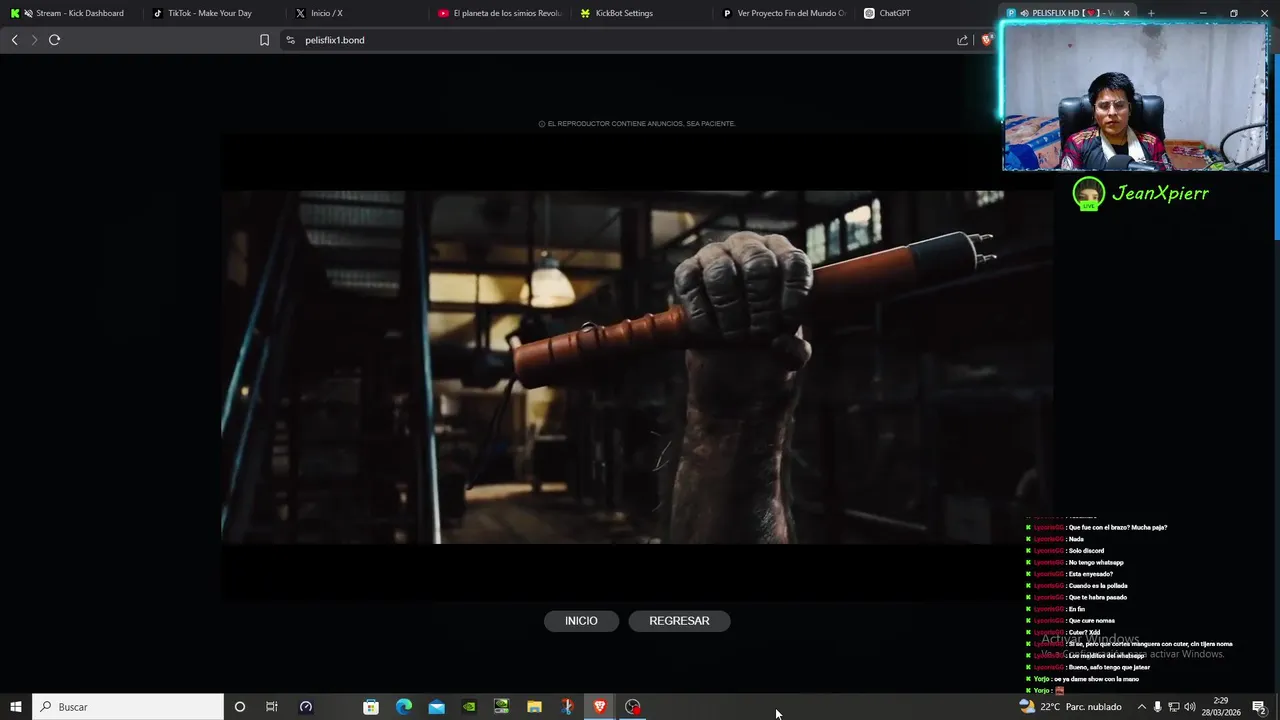Click the movie video player

[637, 367]
